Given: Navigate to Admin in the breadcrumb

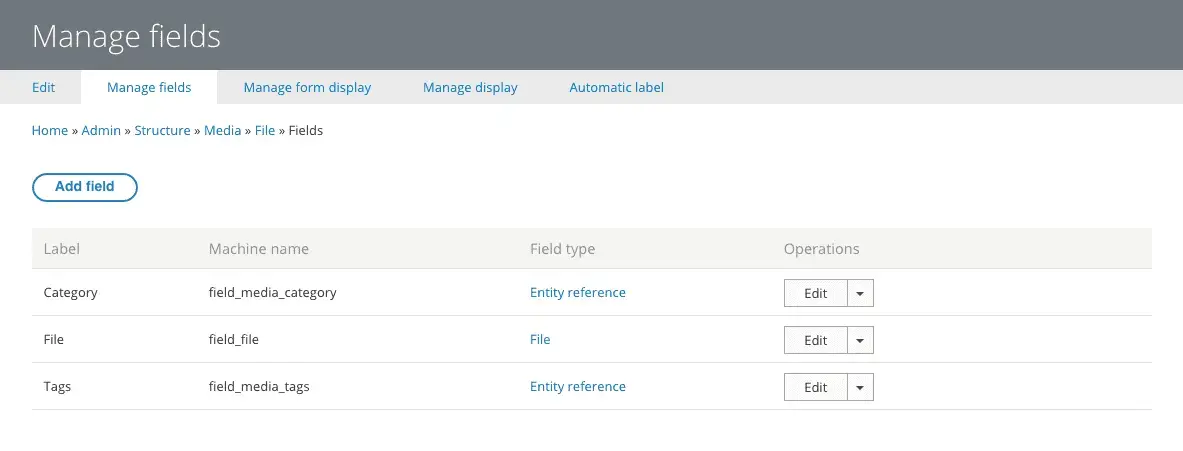Looking at the screenshot, I should pos(101,130).
